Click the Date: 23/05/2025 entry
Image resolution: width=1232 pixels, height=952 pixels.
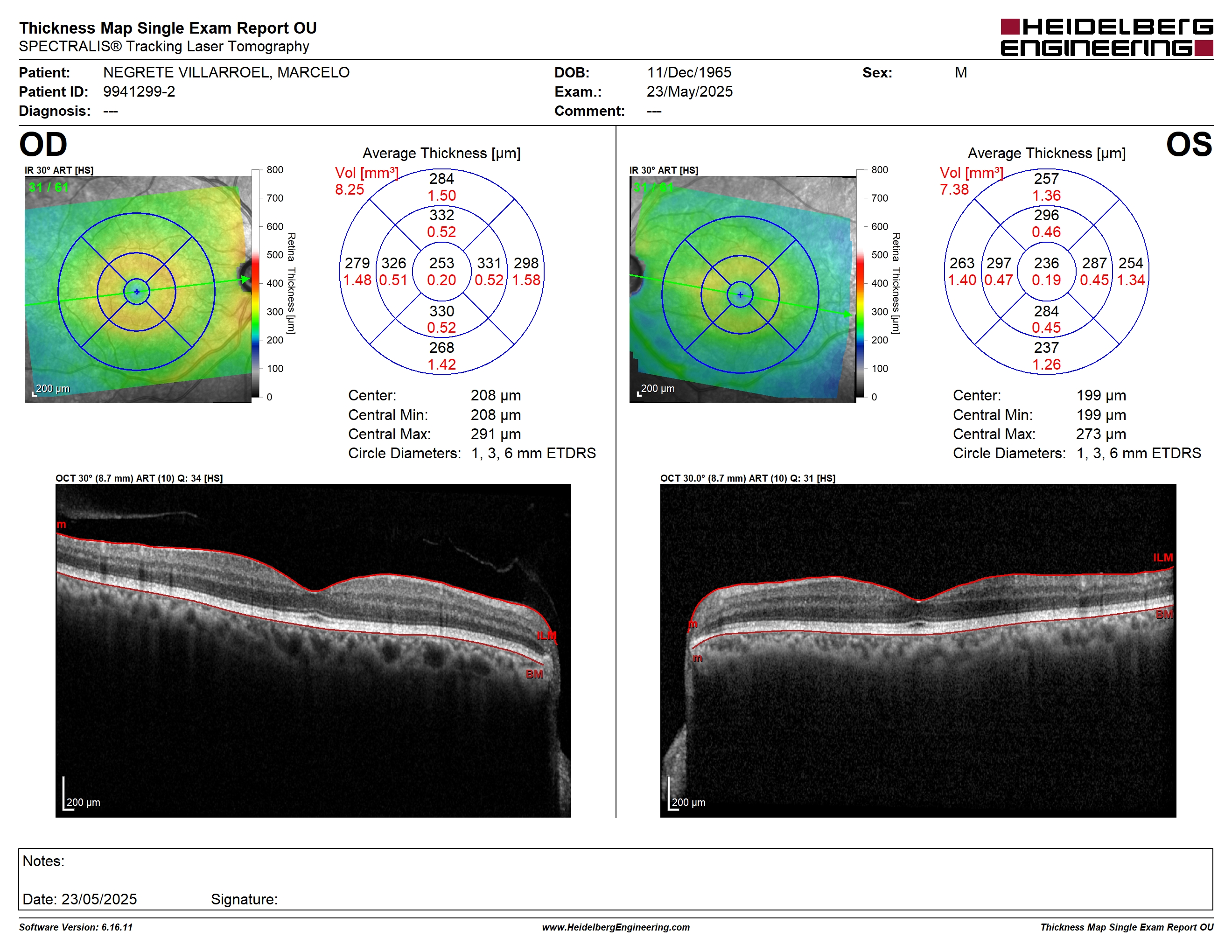pos(79,900)
